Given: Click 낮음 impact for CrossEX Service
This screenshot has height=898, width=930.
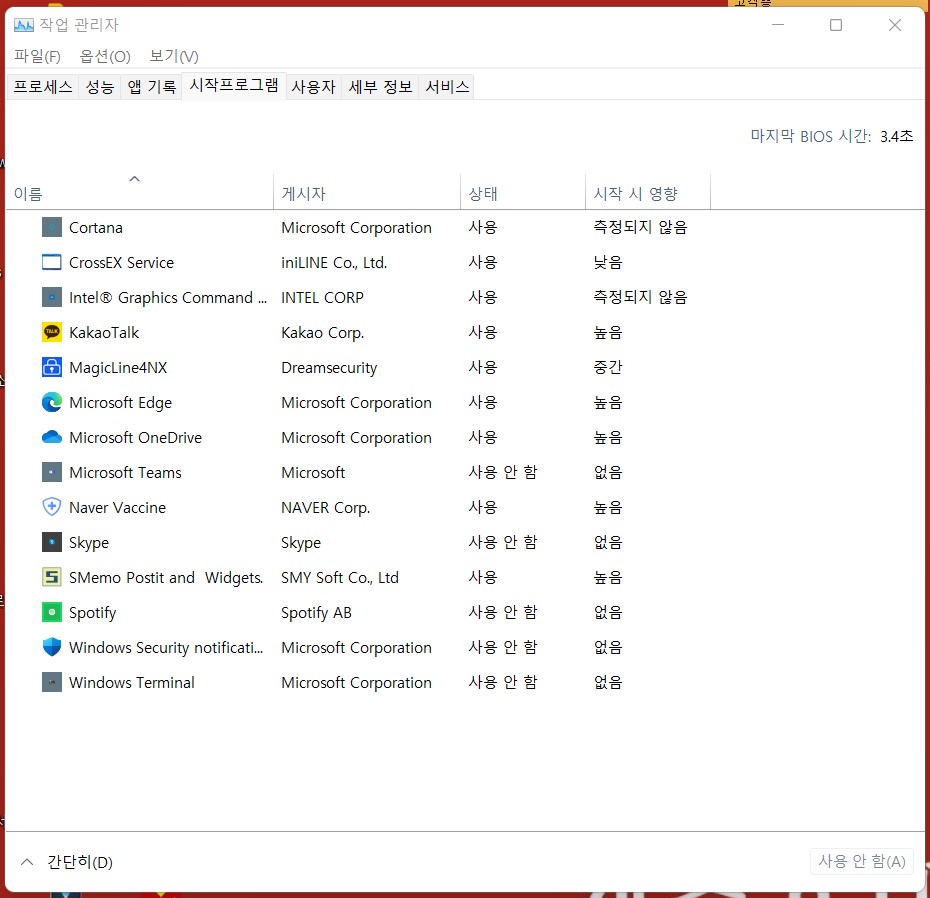Looking at the screenshot, I should (608, 262).
